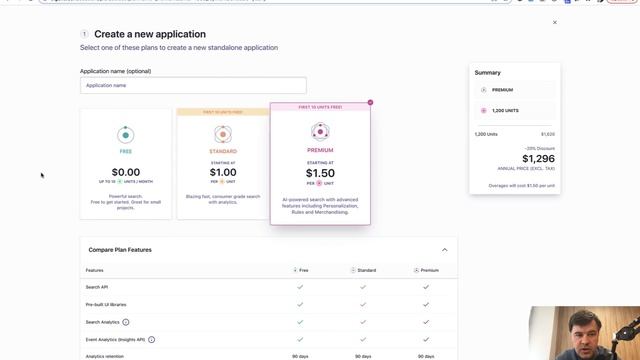Click the Analytics retention row label

tap(104, 356)
